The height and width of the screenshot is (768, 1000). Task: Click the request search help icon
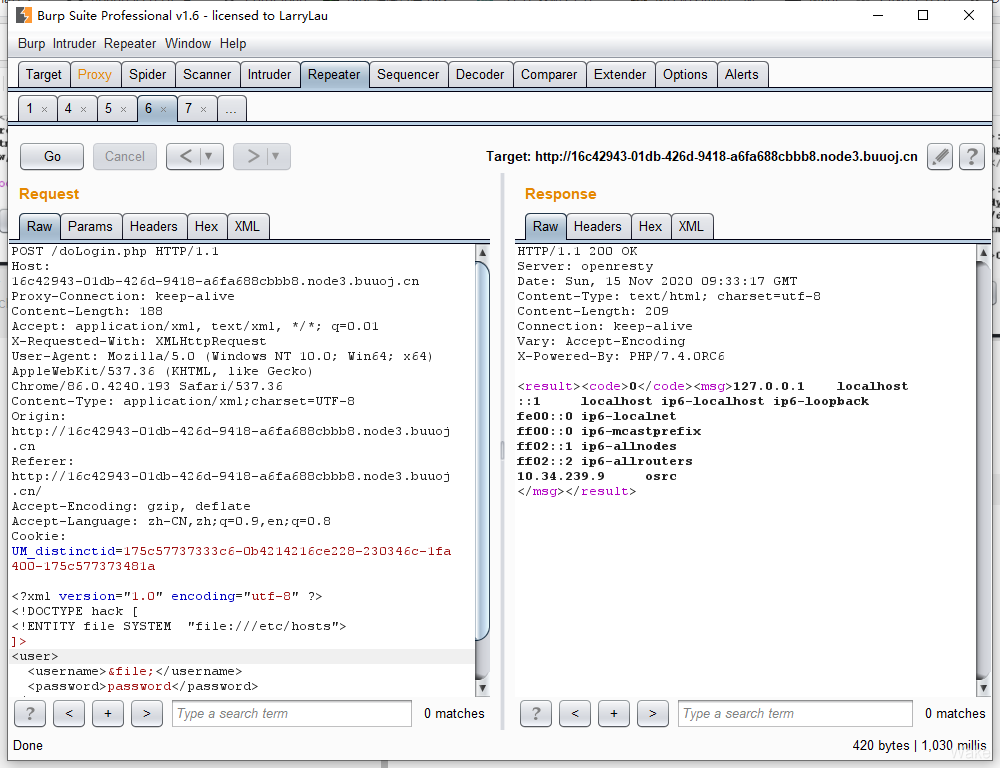[30, 713]
